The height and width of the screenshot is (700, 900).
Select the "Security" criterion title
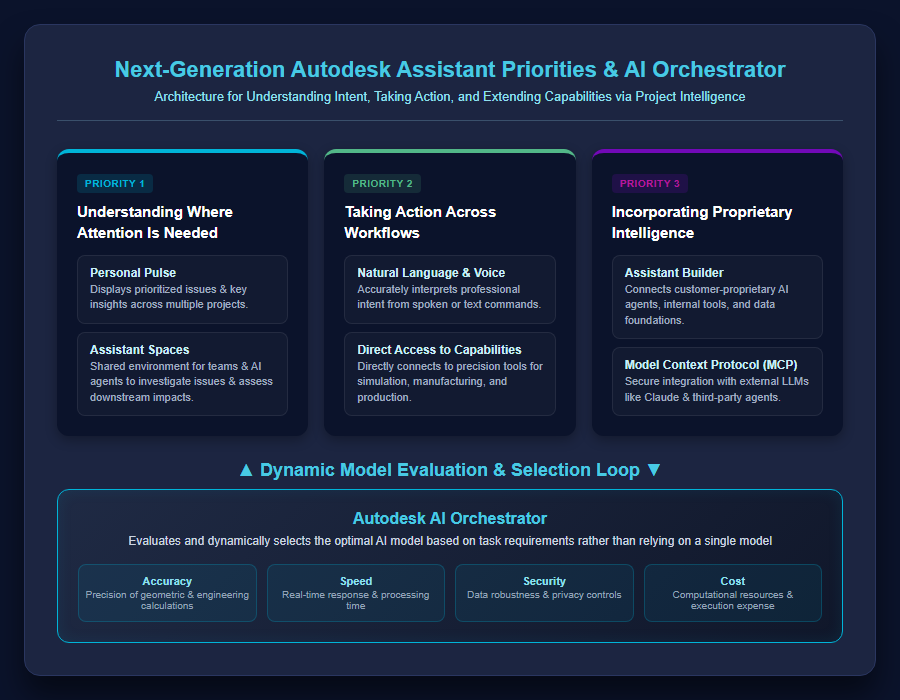544,581
